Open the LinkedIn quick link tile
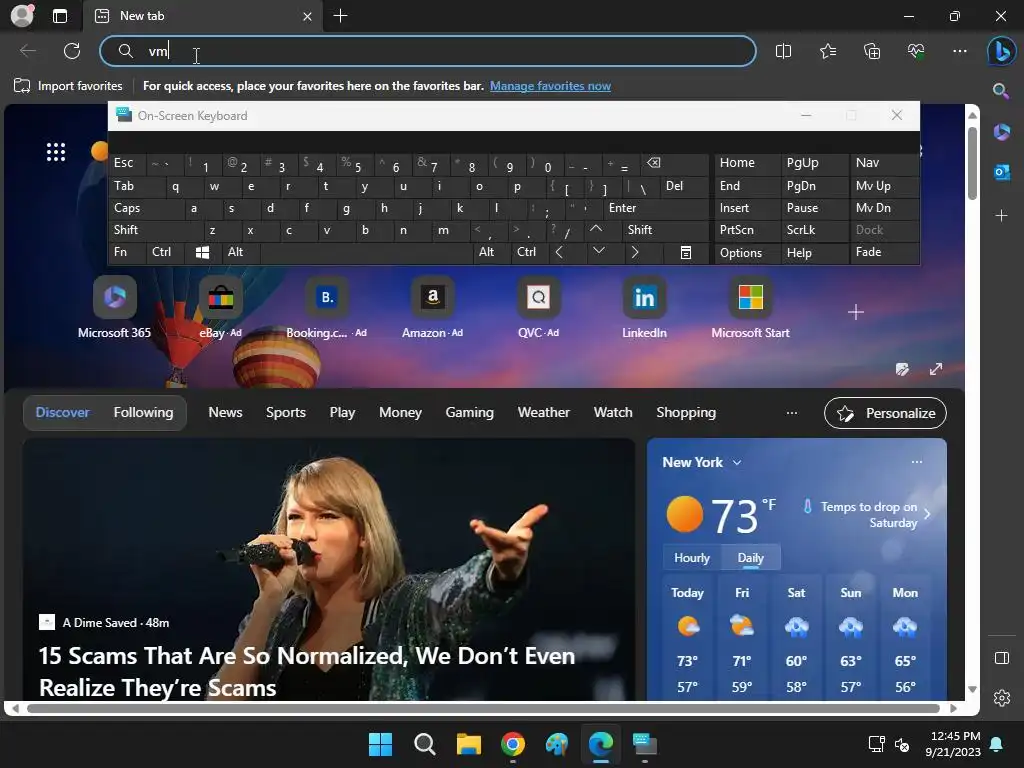Image resolution: width=1024 pixels, height=768 pixels. tap(645, 308)
